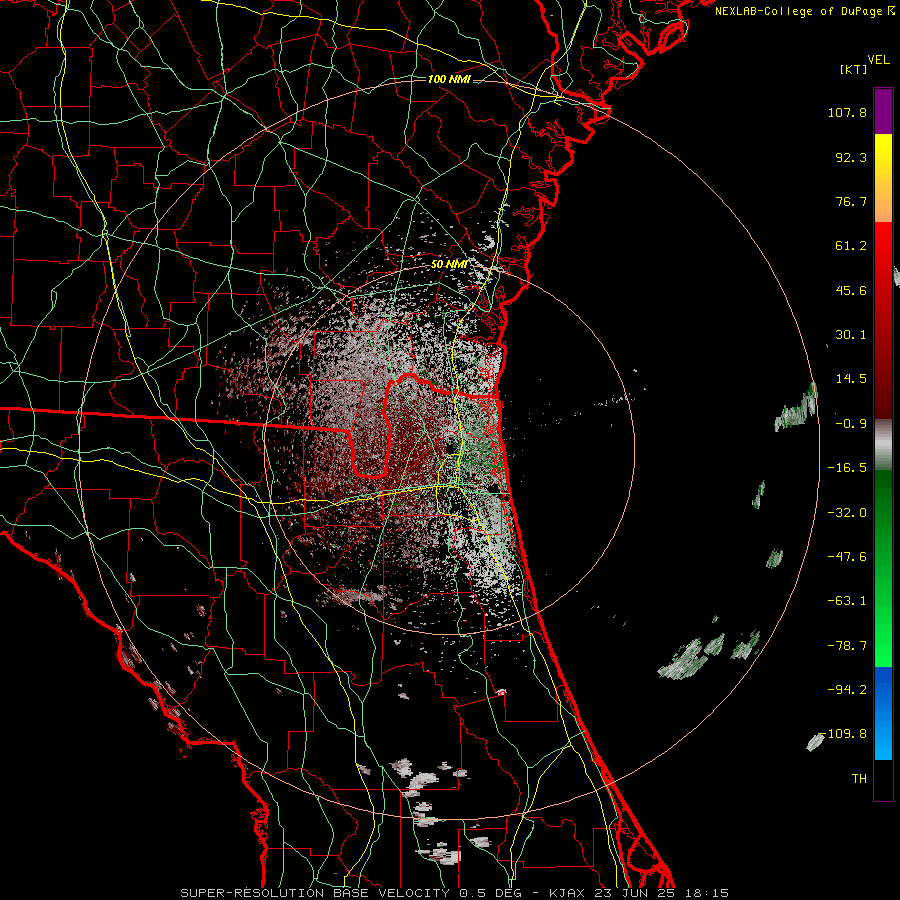Click the 30.1 value on the velocity scale
Image resolution: width=900 pixels, height=900 pixels.
[x=851, y=335]
